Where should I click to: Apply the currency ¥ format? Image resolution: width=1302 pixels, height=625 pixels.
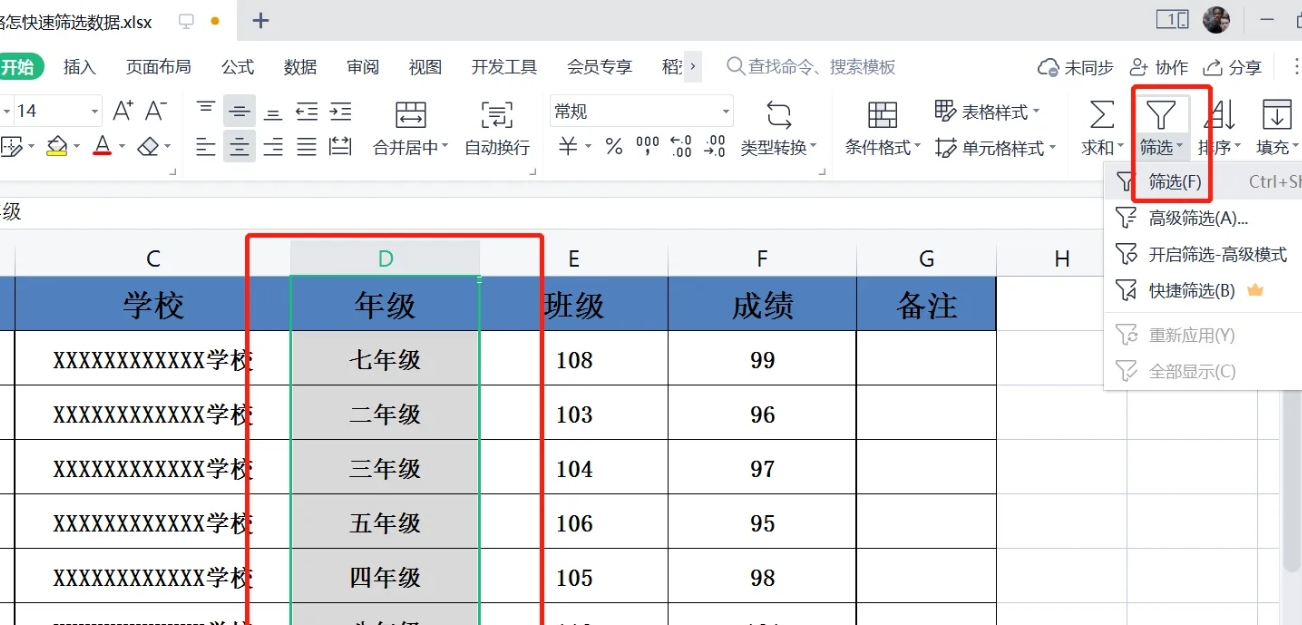click(x=567, y=147)
